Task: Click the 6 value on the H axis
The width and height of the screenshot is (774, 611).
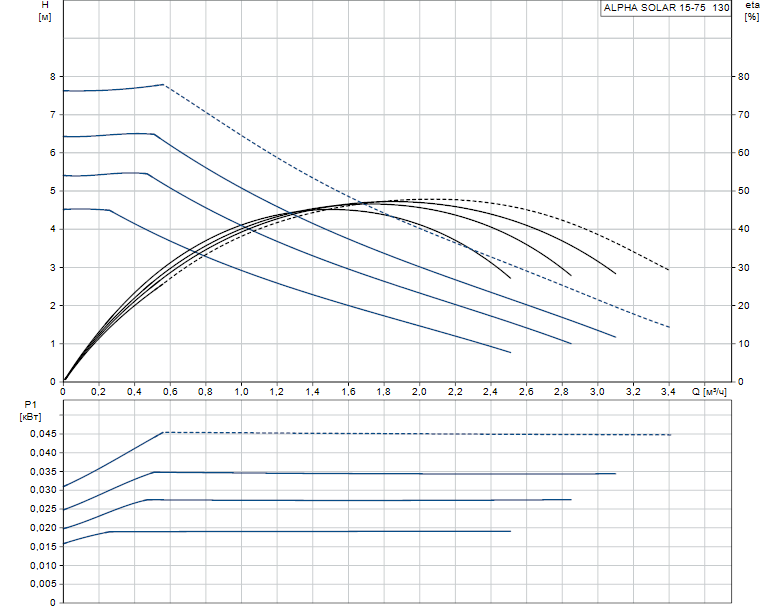Action: pyautogui.click(x=53, y=153)
